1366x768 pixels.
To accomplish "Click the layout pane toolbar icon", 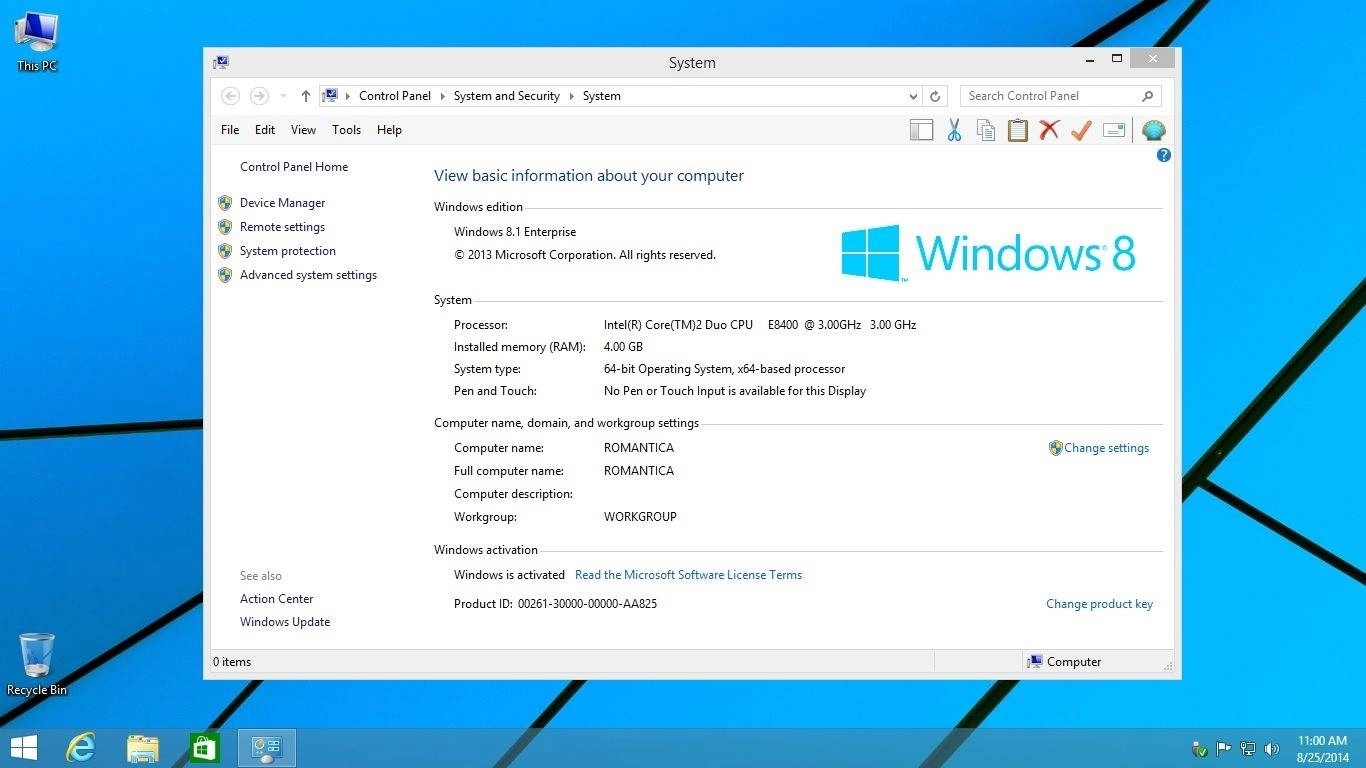I will tap(921, 130).
